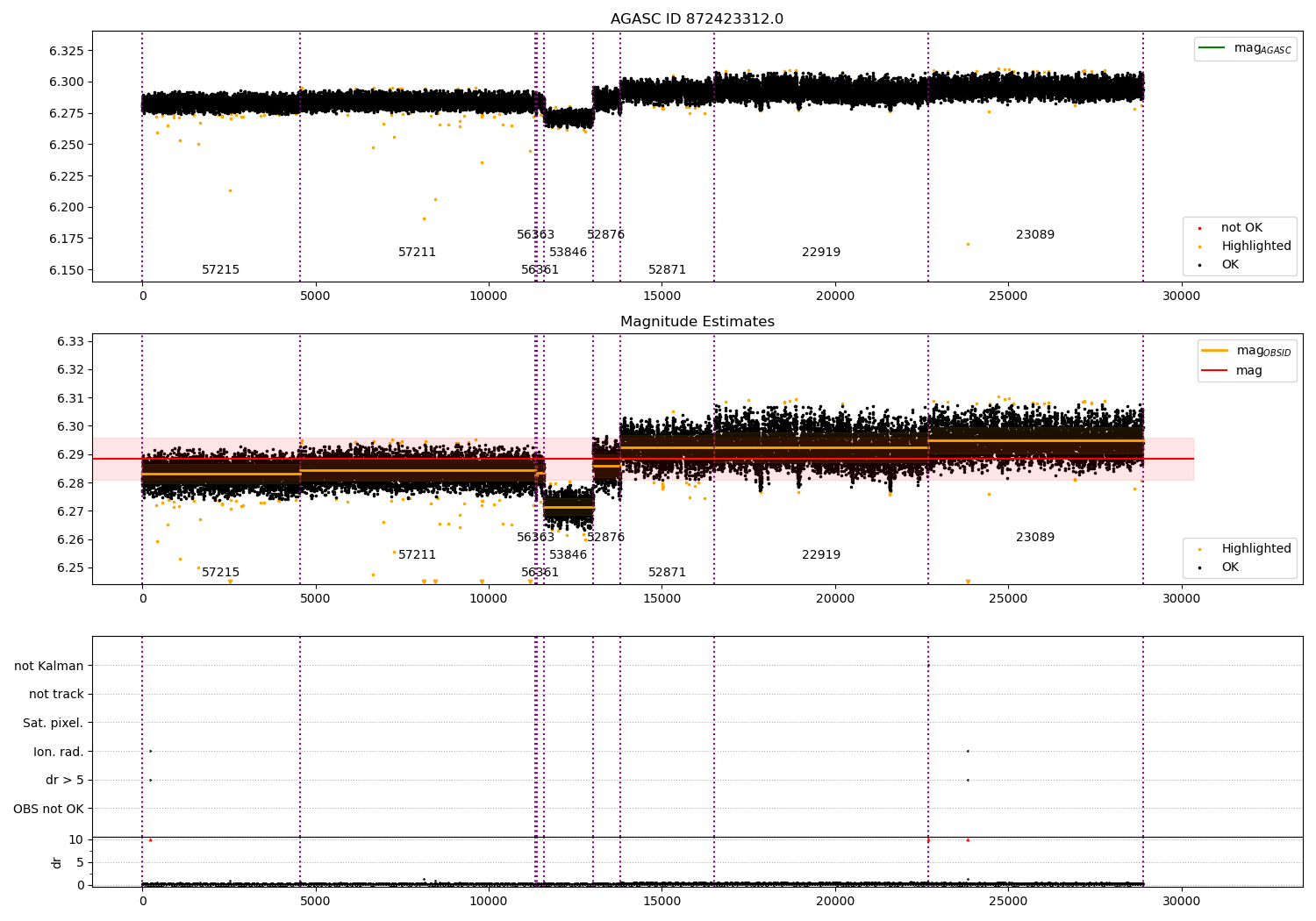Viewport: 1316px width, 921px height.
Task: Click OBSID label 56361 in the AGASC ID plot
Action: (540, 270)
